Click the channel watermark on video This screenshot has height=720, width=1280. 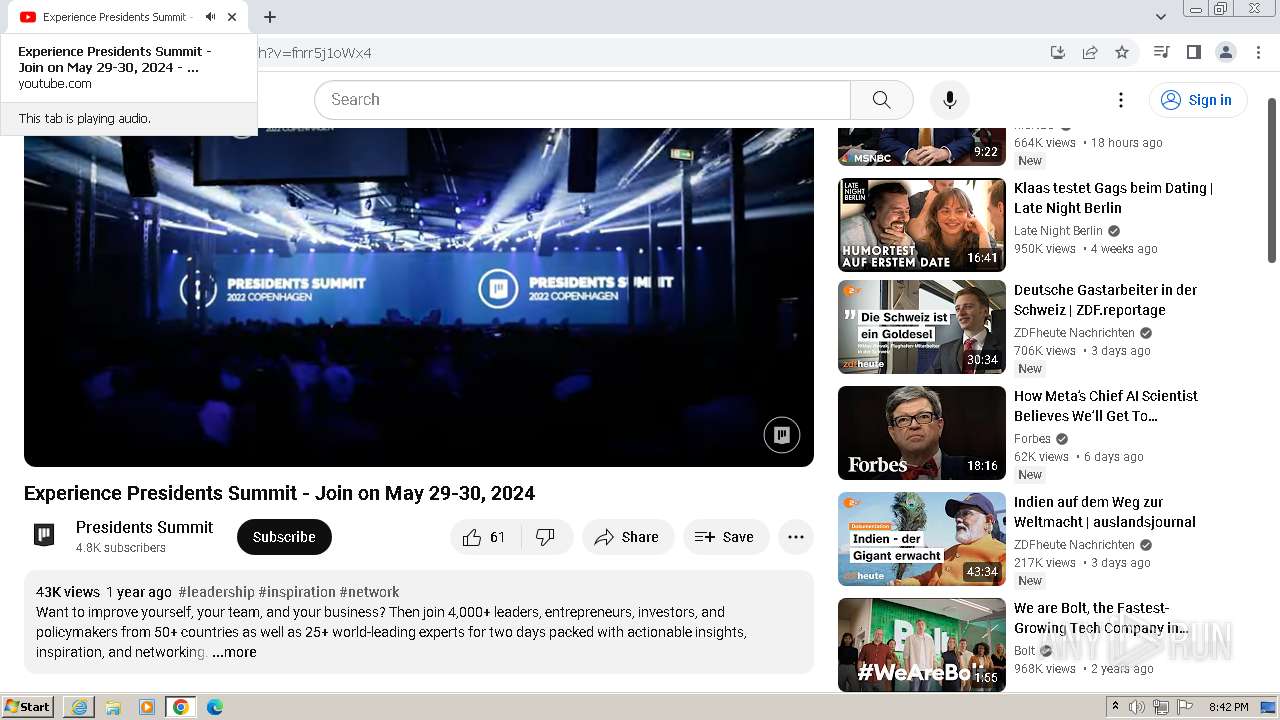(x=782, y=435)
